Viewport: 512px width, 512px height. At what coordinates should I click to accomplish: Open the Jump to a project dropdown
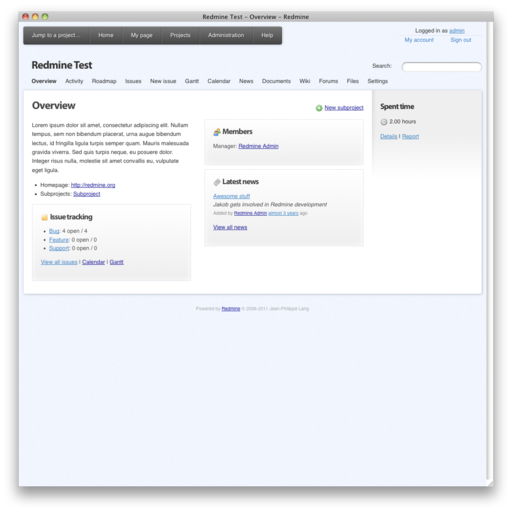point(56,35)
